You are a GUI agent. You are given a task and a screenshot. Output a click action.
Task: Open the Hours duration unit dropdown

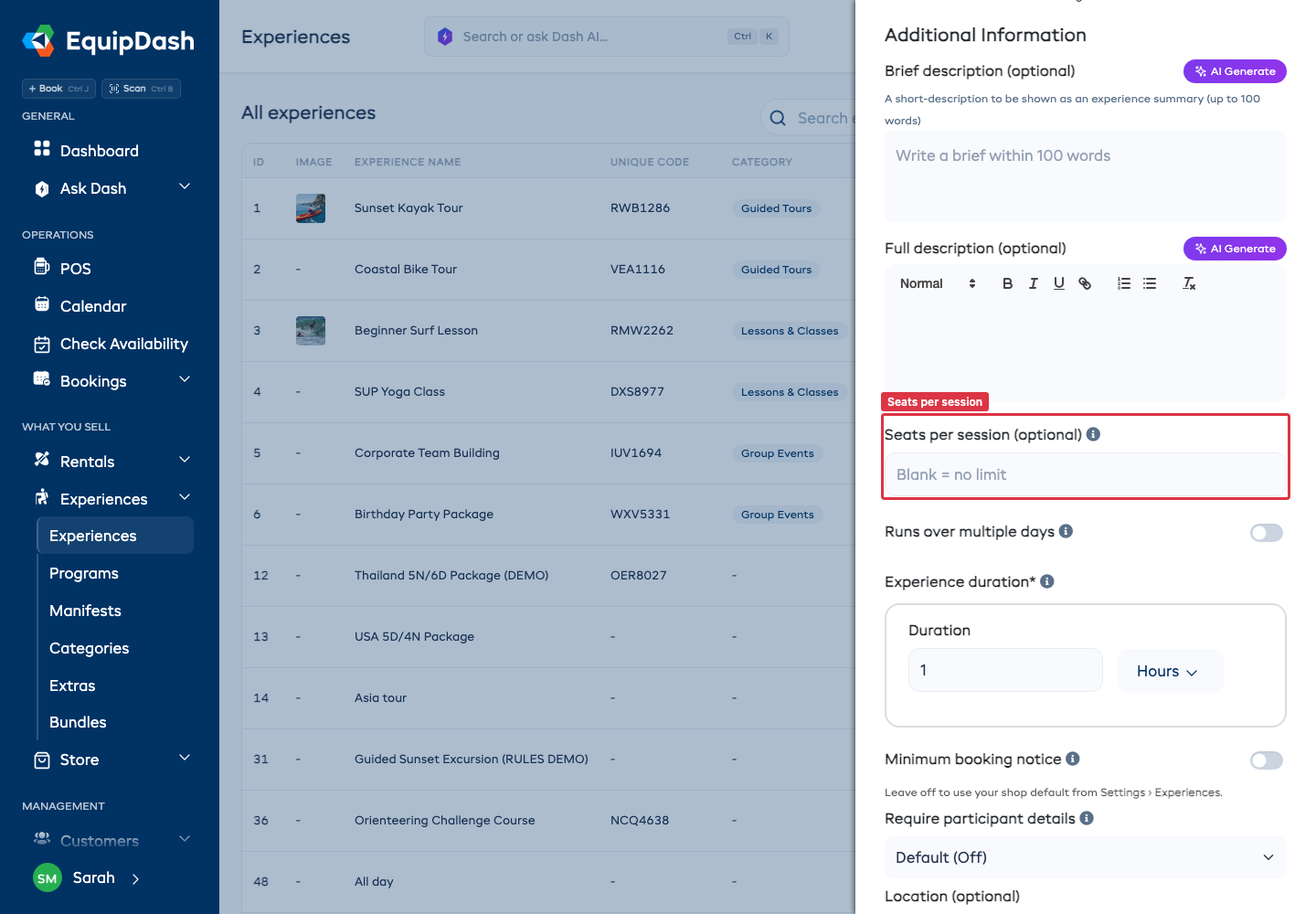1170,671
